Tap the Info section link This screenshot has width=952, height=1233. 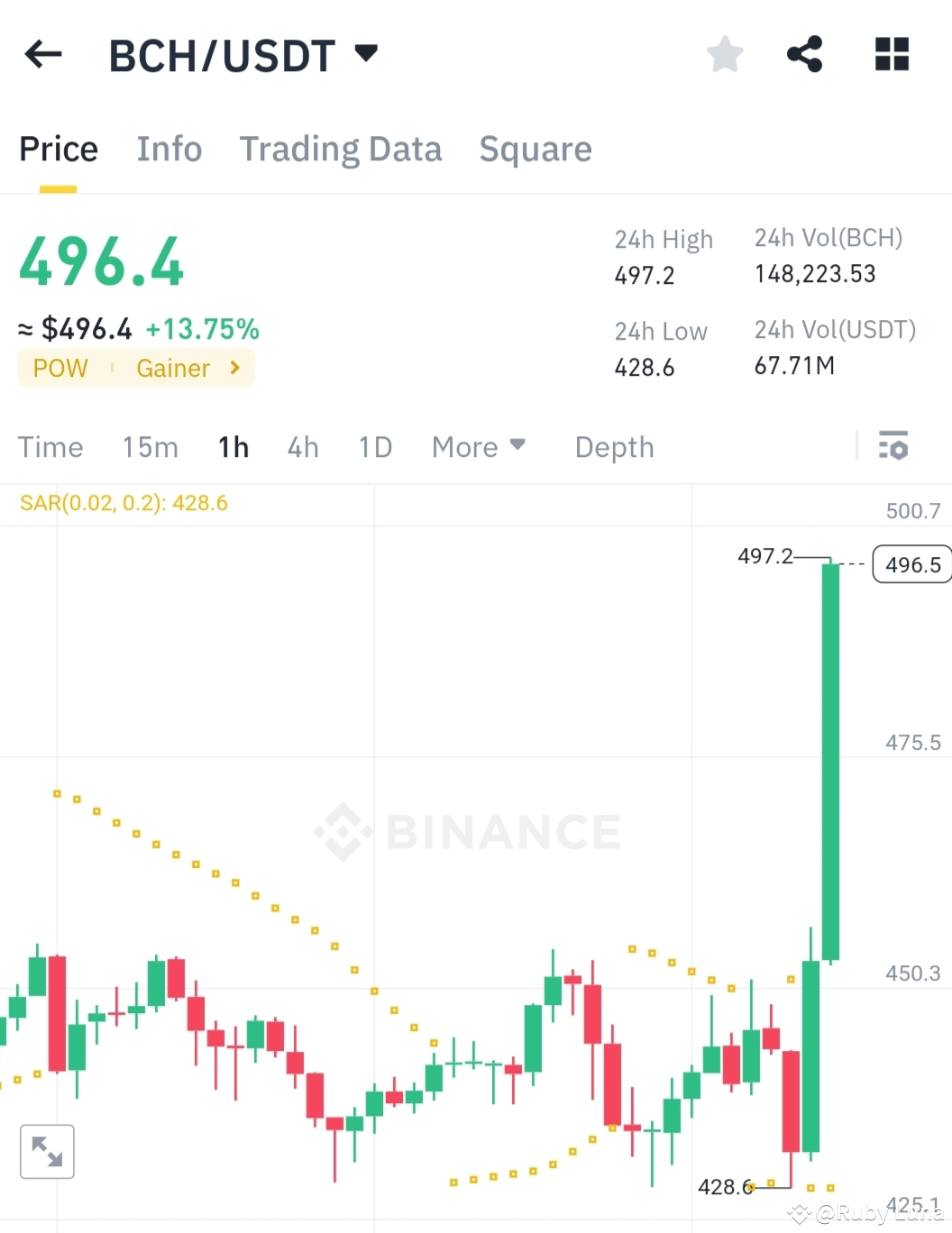point(169,149)
